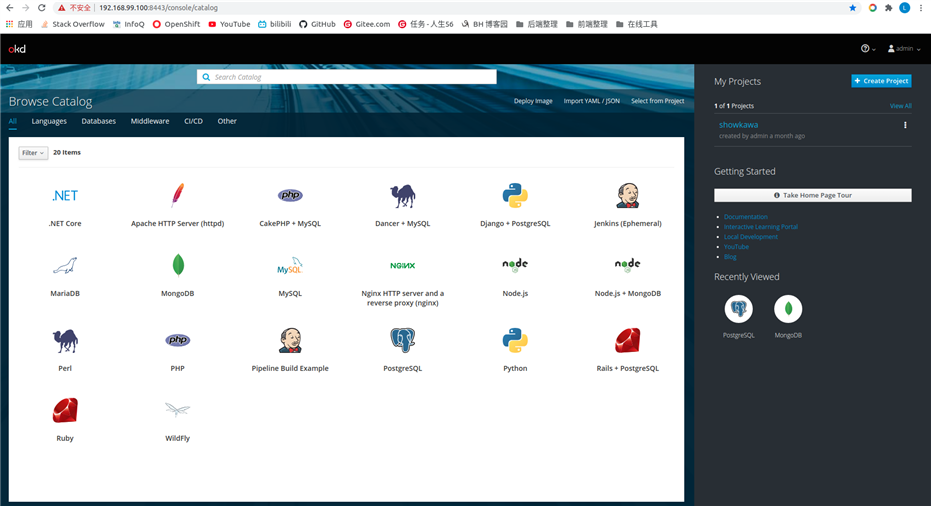Click the okd logo

[17, 49]
